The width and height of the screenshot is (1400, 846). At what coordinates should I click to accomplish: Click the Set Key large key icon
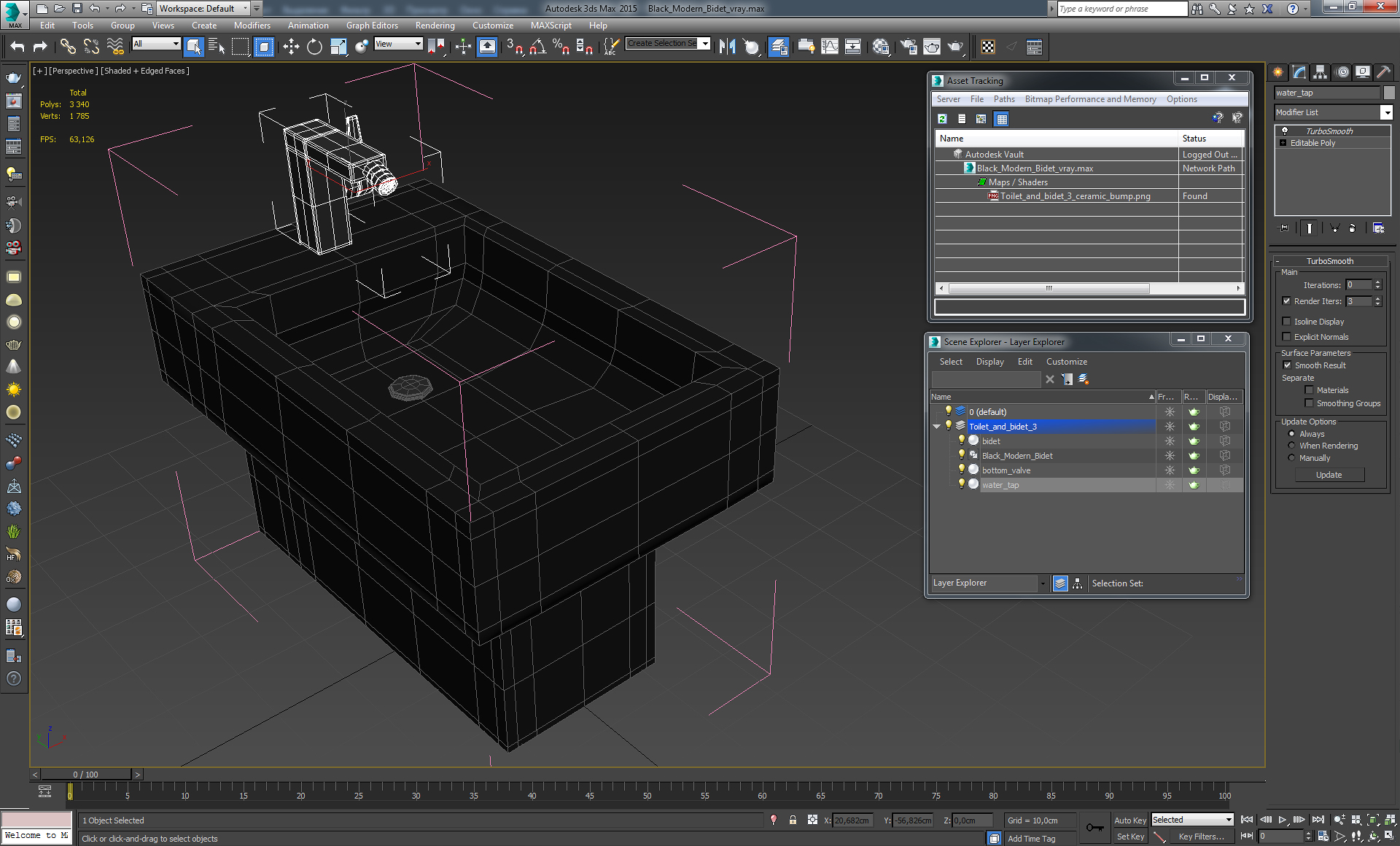1094,828
